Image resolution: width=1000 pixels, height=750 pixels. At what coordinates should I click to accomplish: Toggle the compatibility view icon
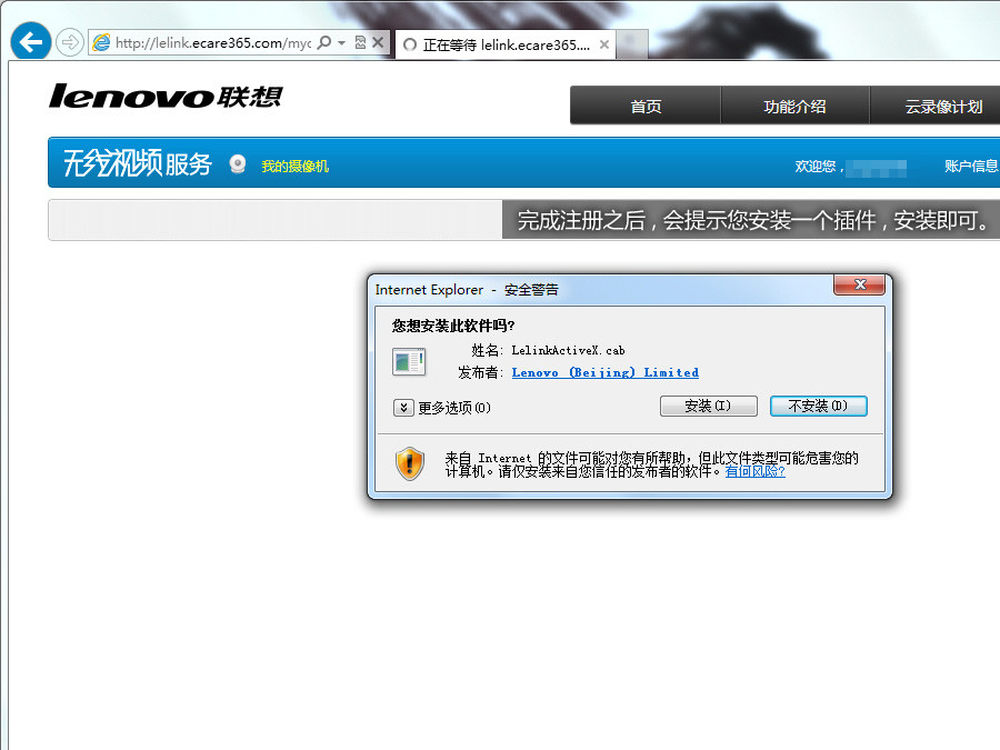pos(360,43)
